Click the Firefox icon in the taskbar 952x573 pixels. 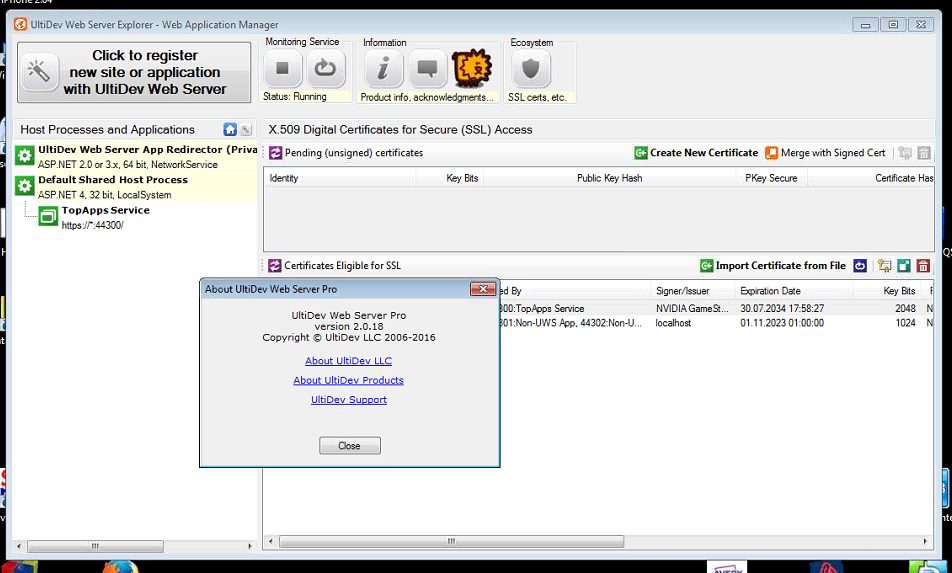click(120, 568)
